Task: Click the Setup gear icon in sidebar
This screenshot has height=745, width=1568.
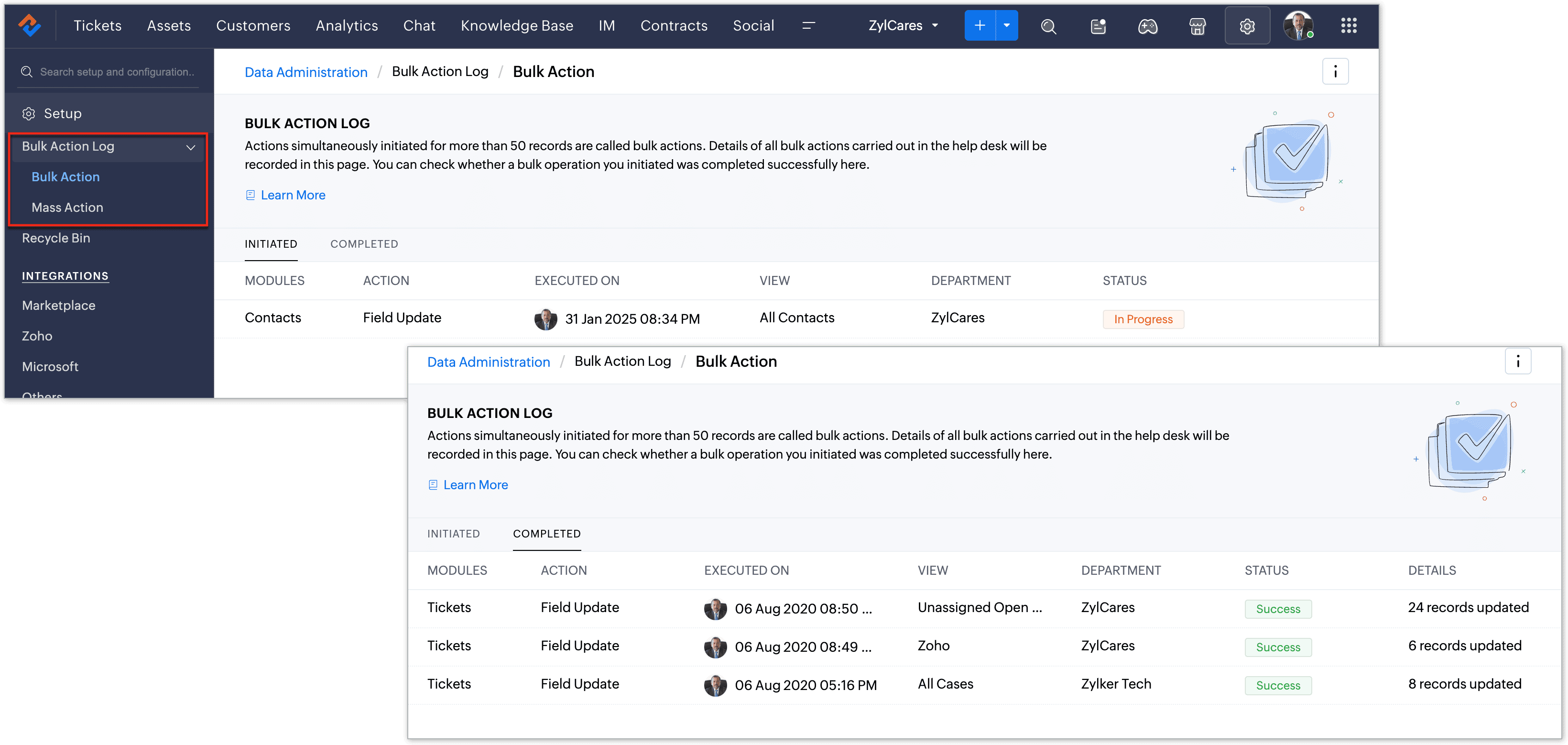Action: pyautogui.click(x=29, y=114)
